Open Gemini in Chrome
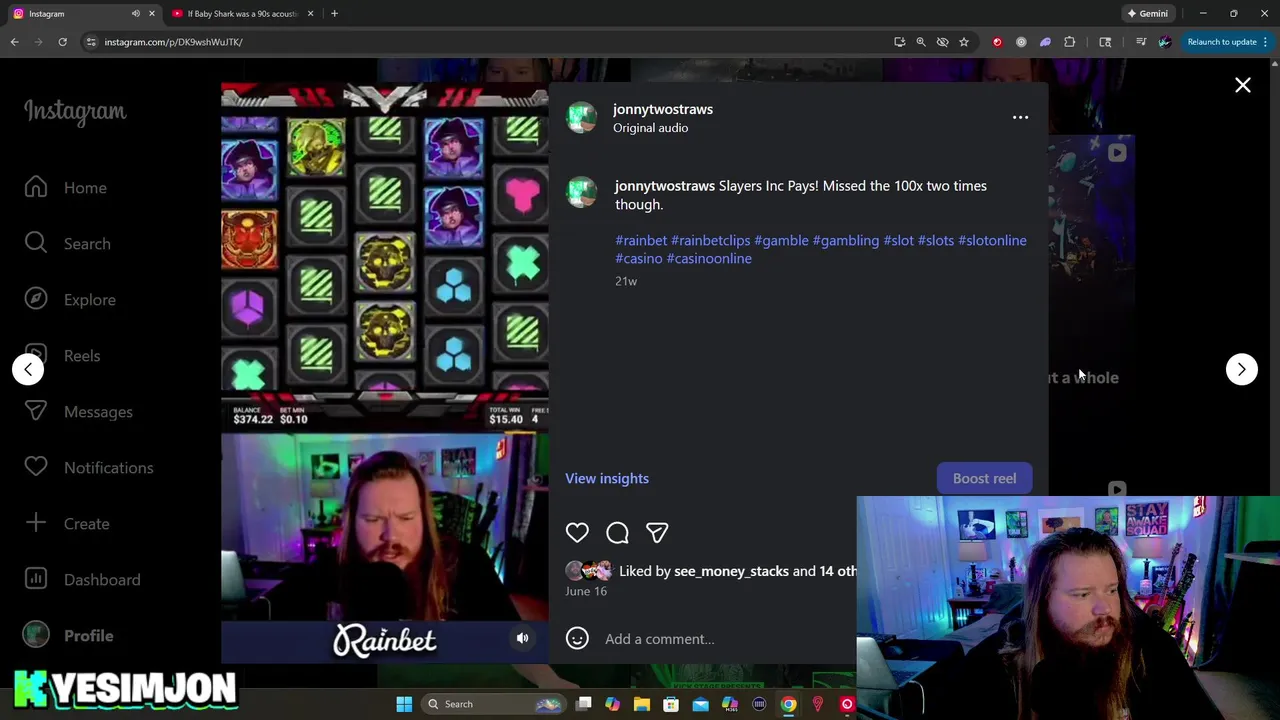This screenshot has width=1280, height=720. (1147, 14)
